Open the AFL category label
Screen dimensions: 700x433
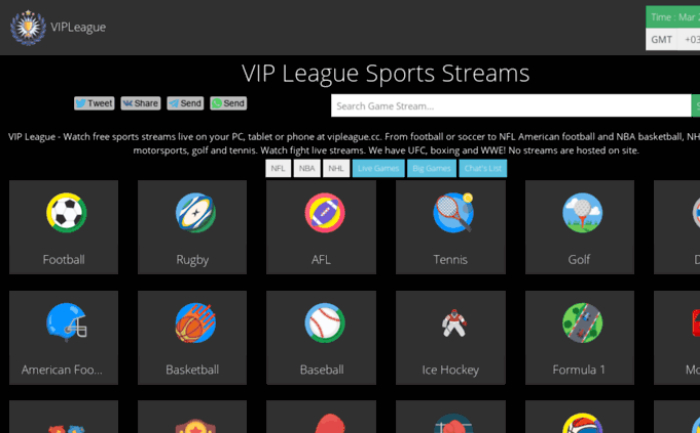[321, 259]
